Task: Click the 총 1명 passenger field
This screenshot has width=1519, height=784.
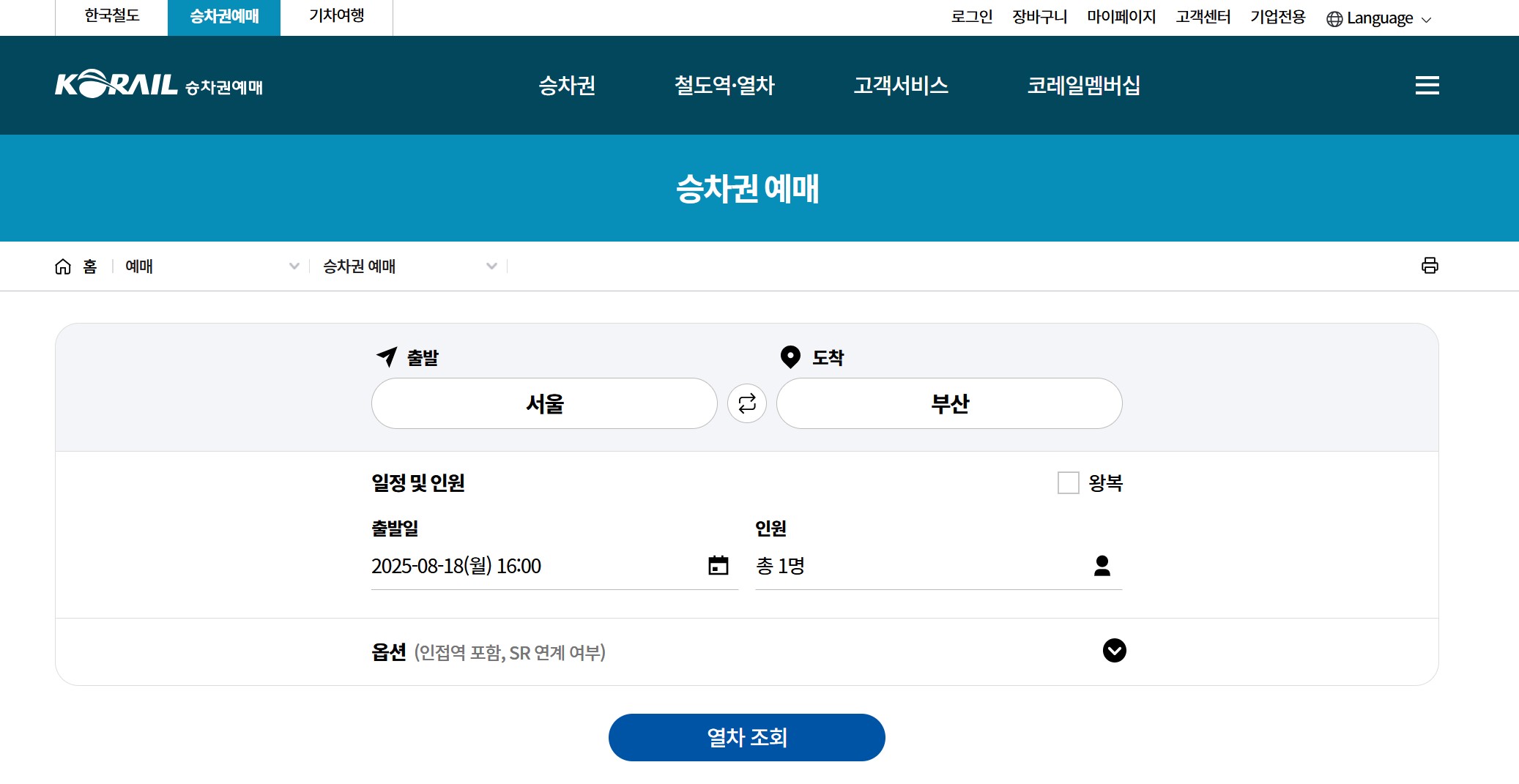Action: pyautogui.click(x=938, y=566)
